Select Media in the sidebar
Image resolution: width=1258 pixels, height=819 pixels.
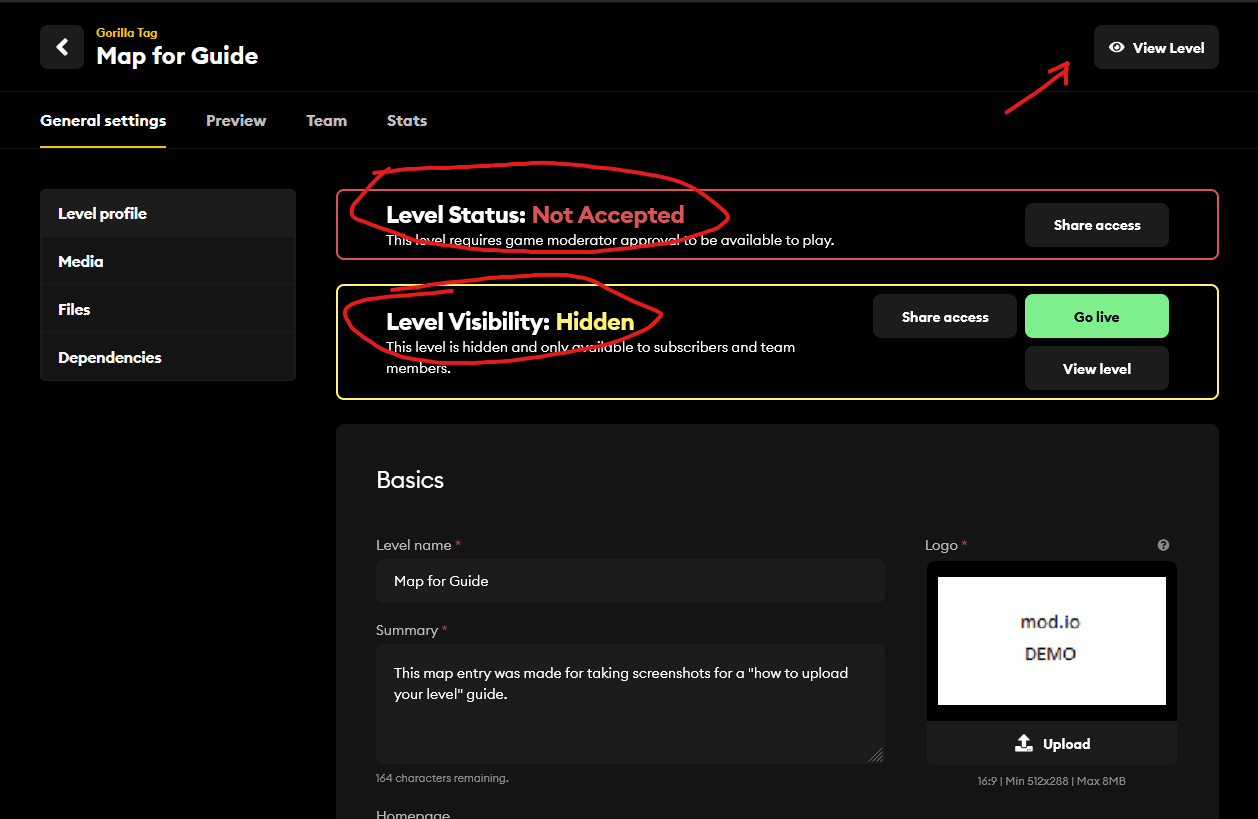pos(167,262)
